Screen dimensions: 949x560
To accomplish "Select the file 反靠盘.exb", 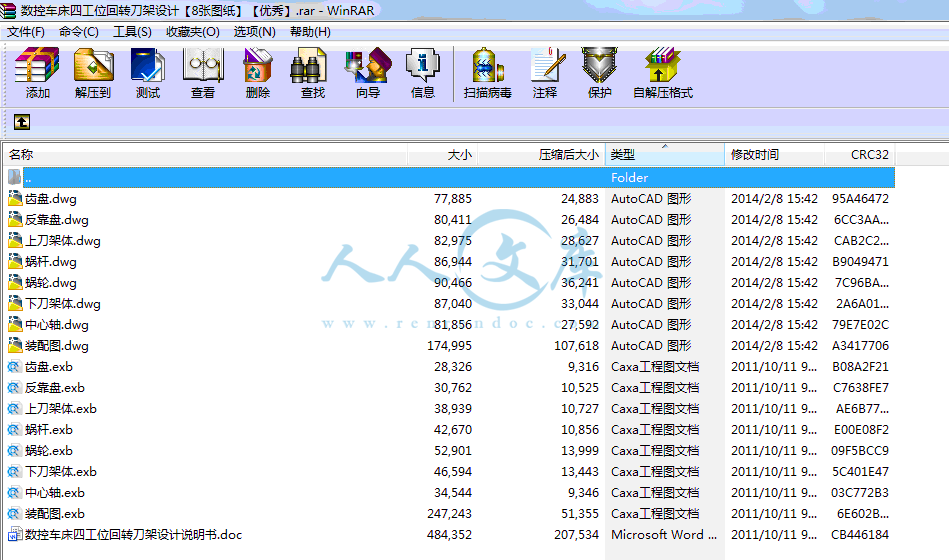I will pos(55,387).
